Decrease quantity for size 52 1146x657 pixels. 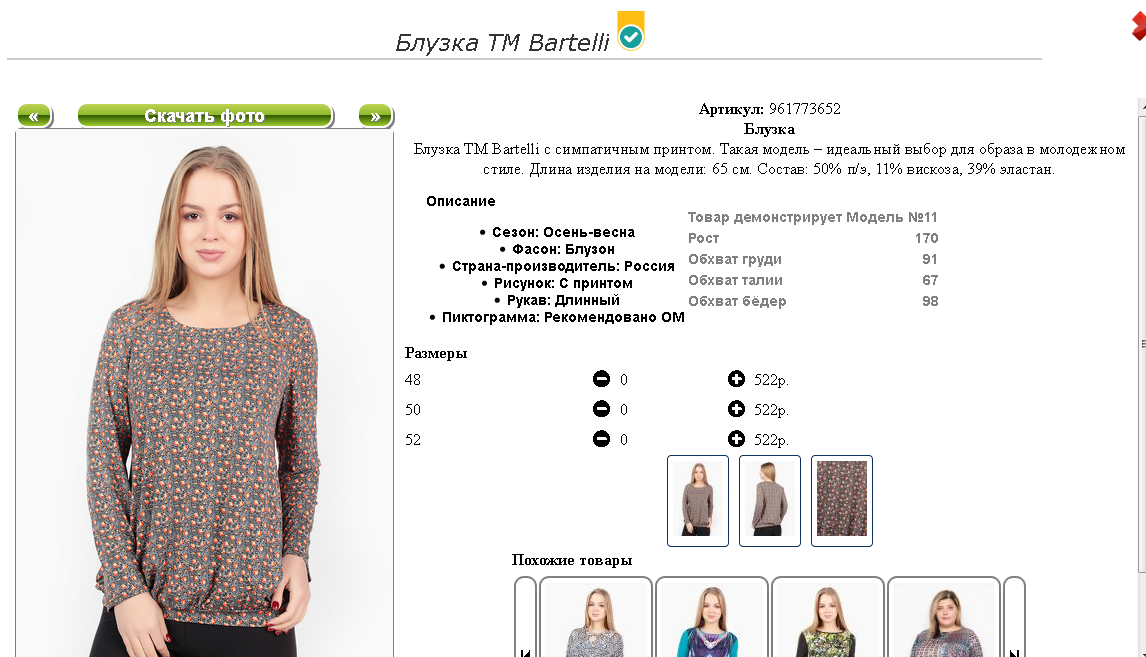[x=601, y=438]
